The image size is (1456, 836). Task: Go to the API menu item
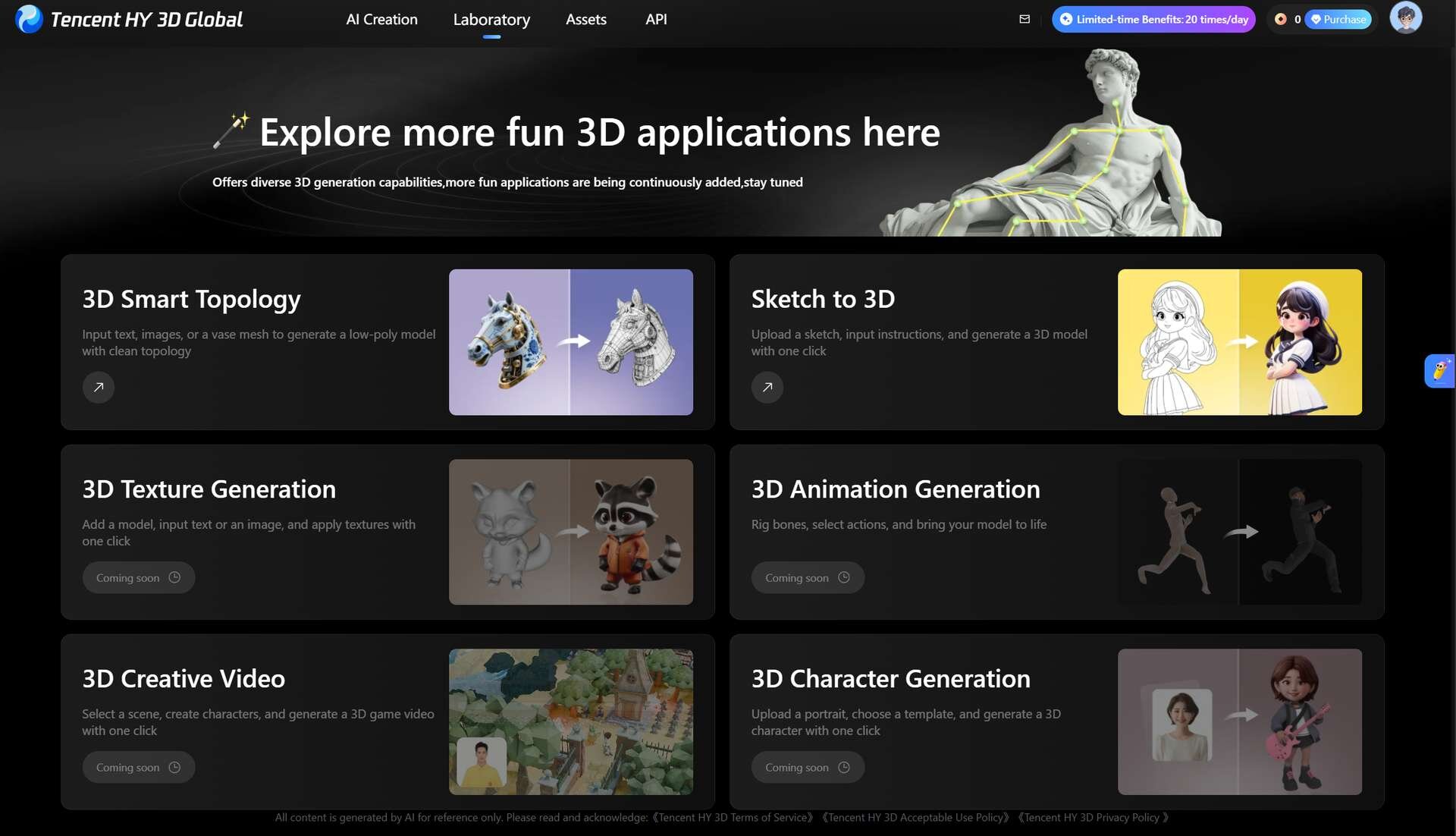pyautogui.click(x=656, y=20)
